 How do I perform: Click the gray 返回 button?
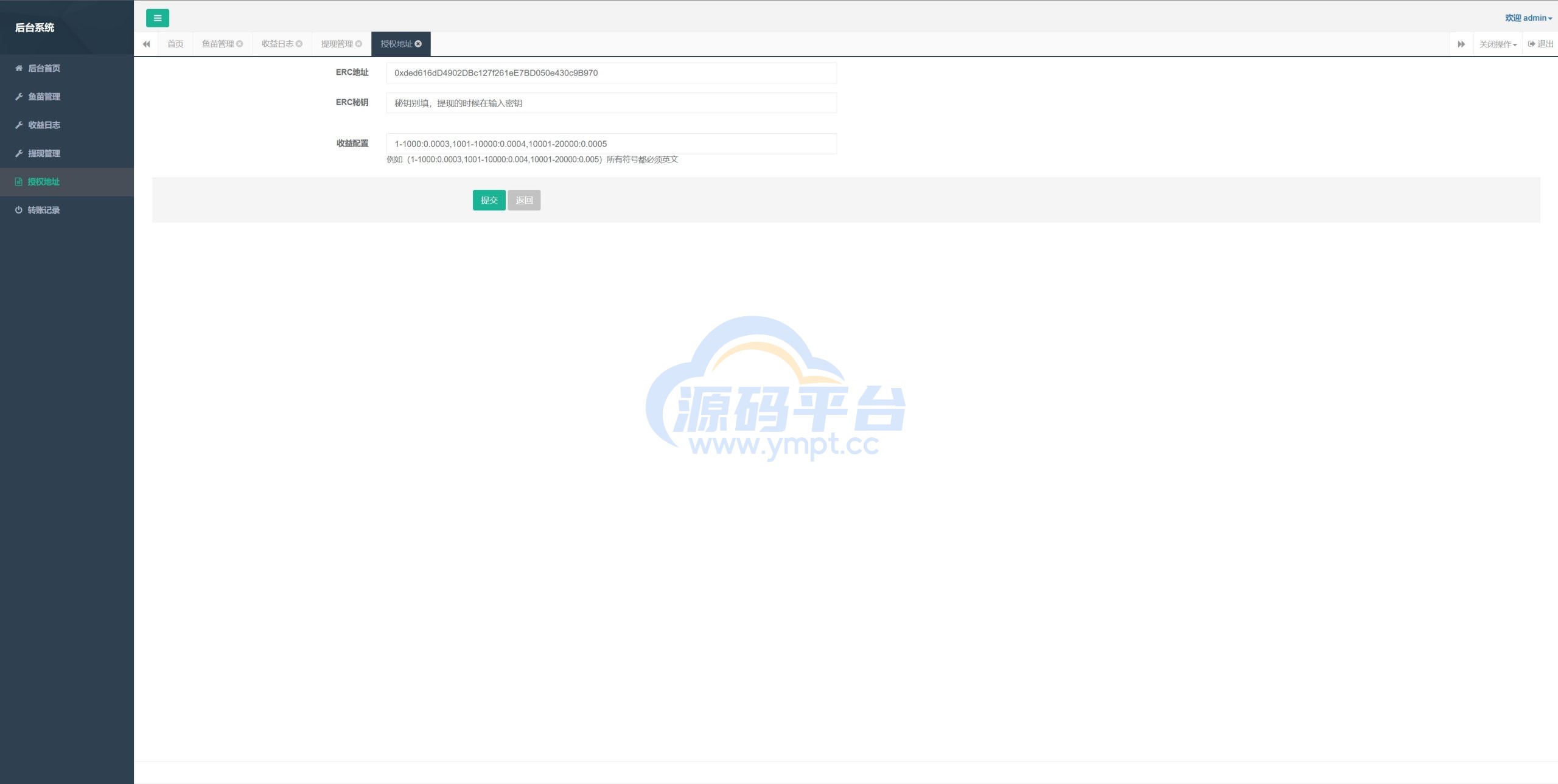click(524, 200)
